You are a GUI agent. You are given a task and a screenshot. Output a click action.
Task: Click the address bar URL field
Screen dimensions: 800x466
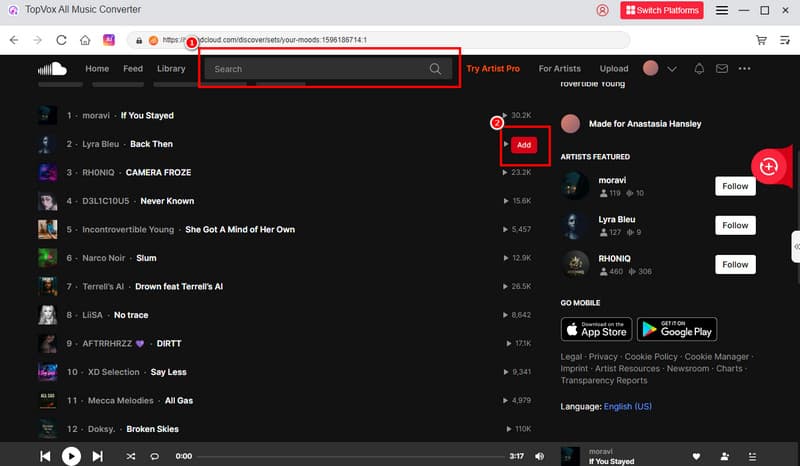coord(379,40)
